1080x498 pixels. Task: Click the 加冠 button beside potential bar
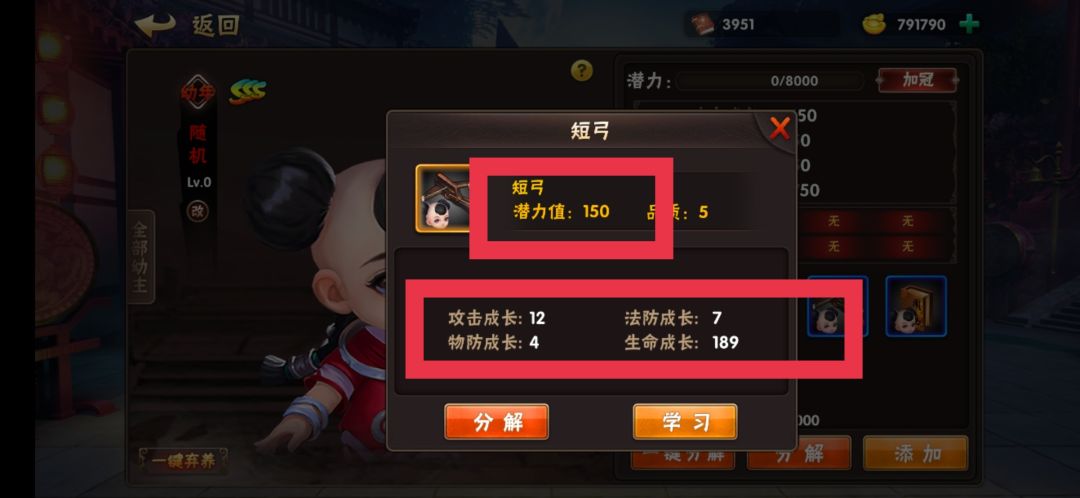917,80
